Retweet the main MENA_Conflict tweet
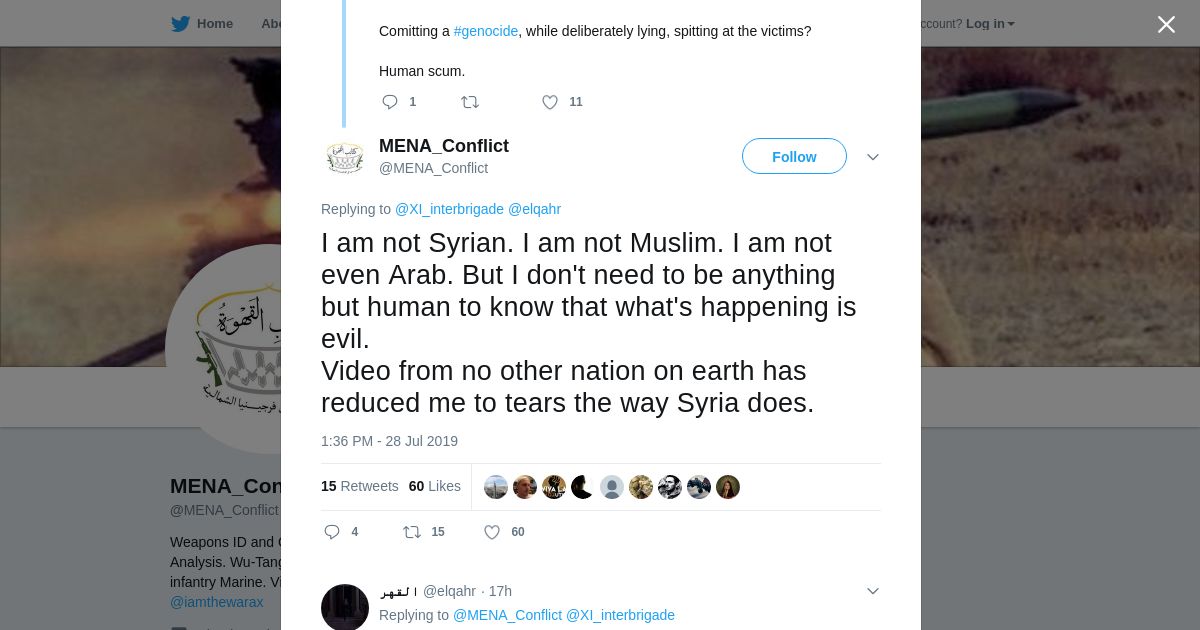The height and width of the screenshot is (630, 1200). click(x=412, y=532)
